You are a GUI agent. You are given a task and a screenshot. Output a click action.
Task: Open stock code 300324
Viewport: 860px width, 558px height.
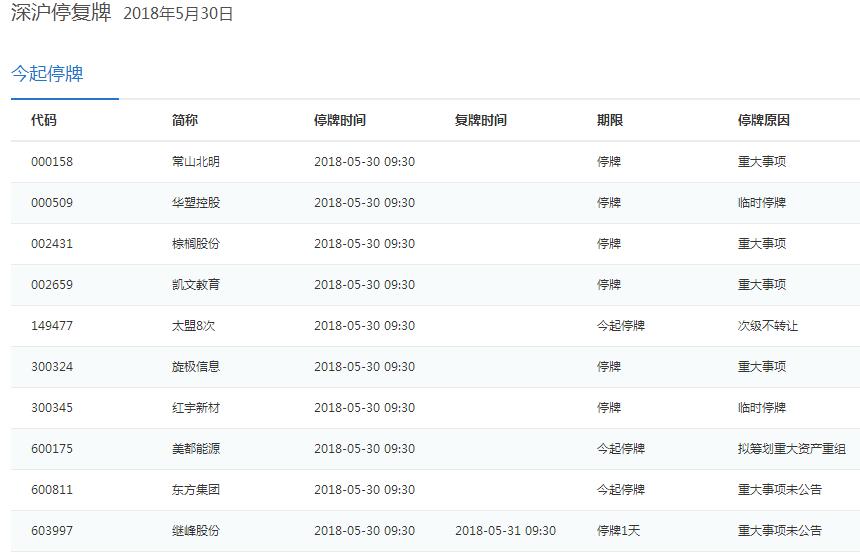click(x=52, y=367)
